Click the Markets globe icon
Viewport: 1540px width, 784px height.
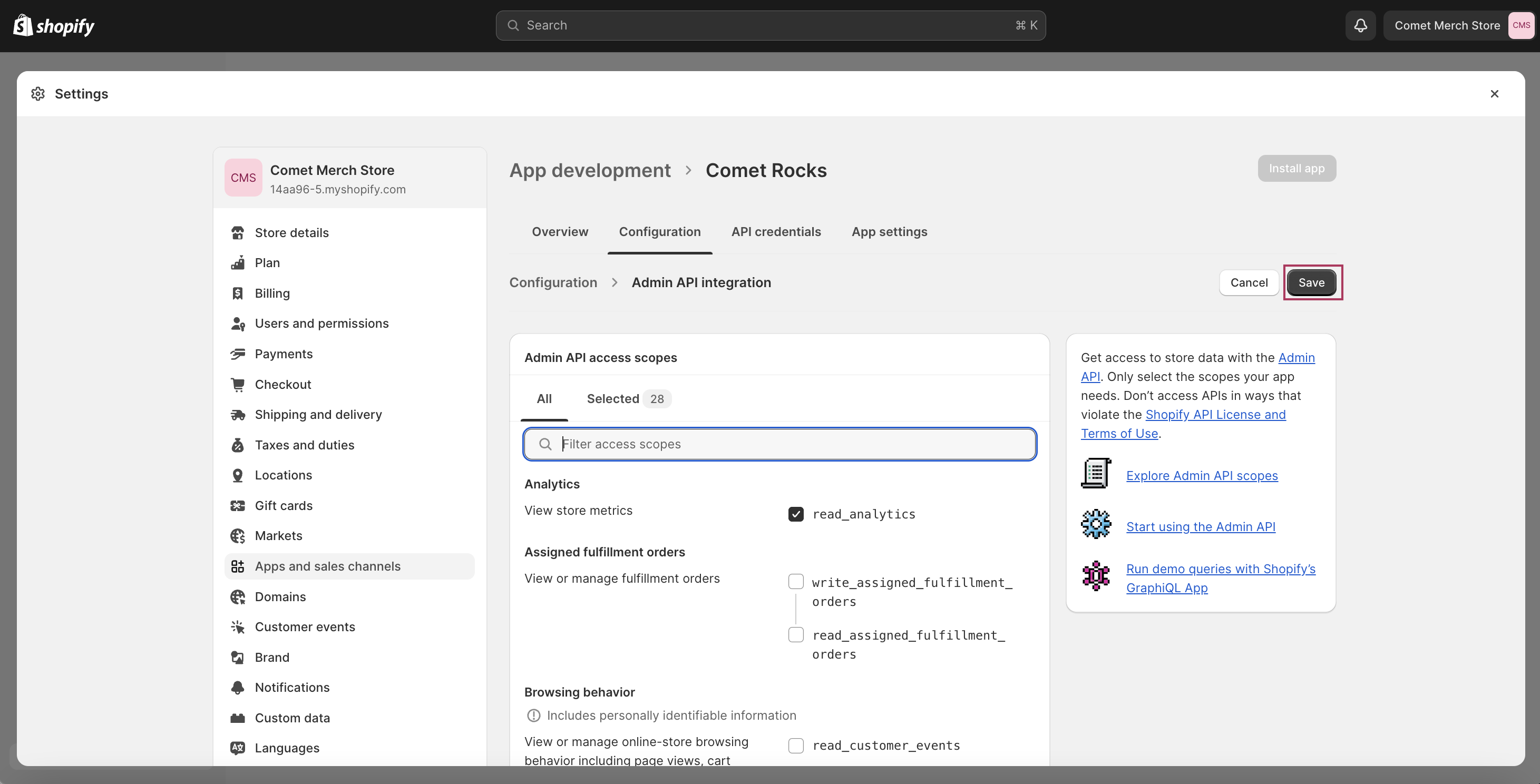tap(237, 536)
